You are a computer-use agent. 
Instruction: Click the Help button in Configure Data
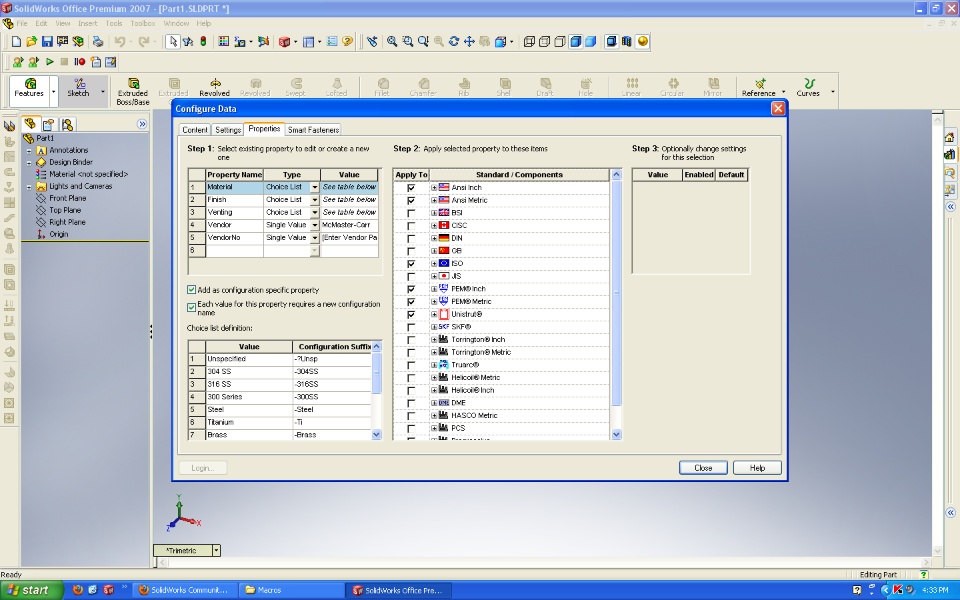click(x=757, y=468)
